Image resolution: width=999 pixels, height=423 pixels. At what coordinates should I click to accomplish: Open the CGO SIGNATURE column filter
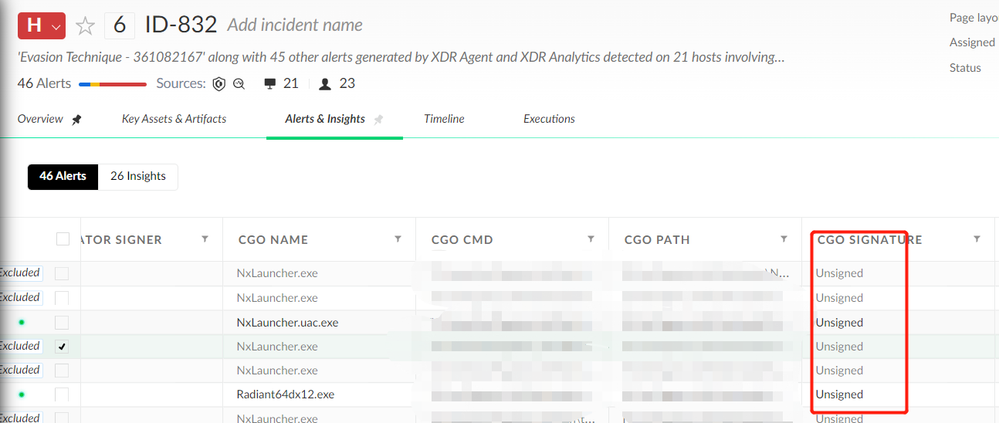(x=977, y=239)
